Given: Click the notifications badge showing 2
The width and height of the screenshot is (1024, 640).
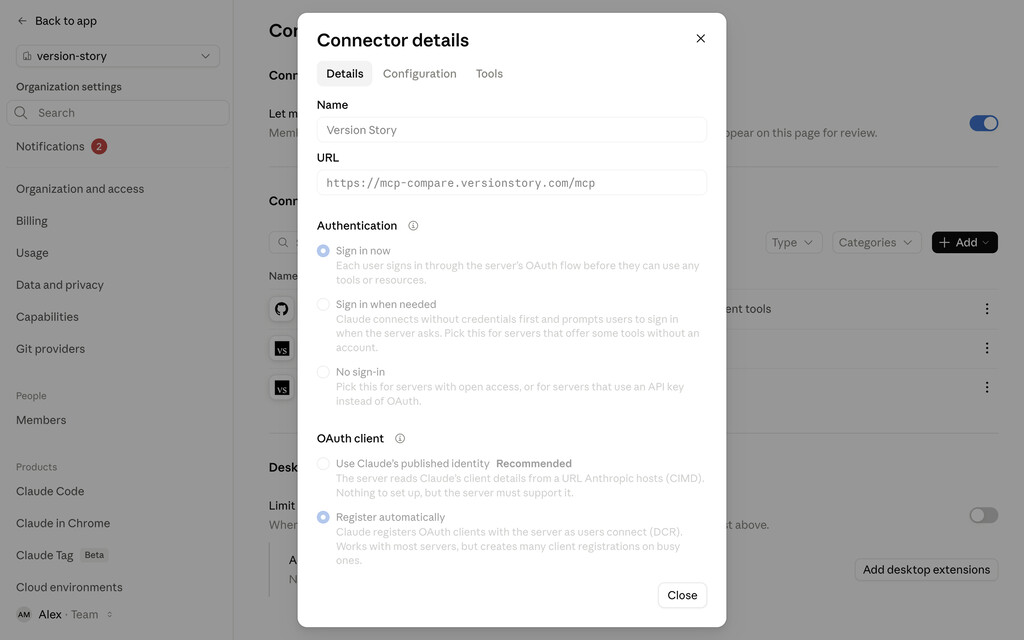Looking at the screenshot, I should (x=99, y=146).
